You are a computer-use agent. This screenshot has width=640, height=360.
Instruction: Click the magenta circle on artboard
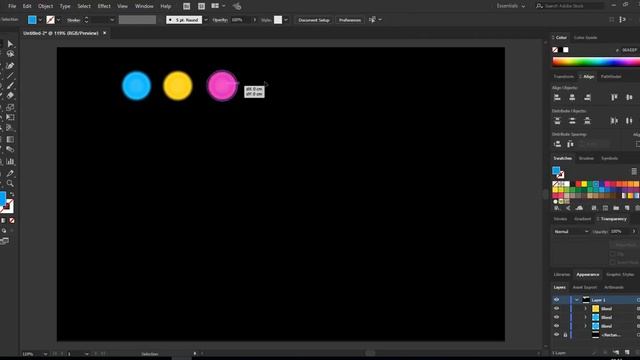click(222, 86)
